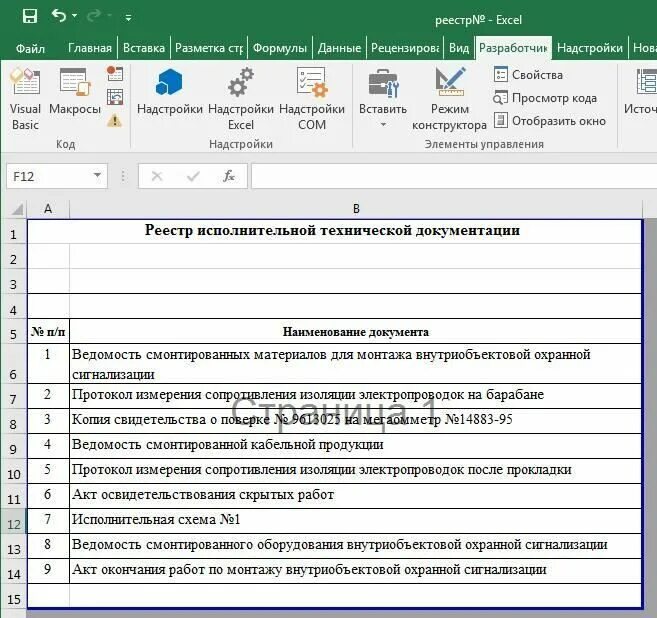Click title cell Реестр исполнительной технической документации
This screenshot has width=657, height=618.
tap(334, 231)
